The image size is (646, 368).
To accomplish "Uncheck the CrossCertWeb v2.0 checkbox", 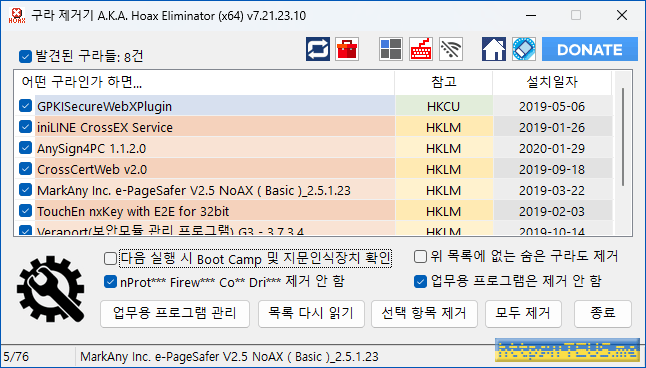I will pyautogui.click(x=25, y=169).
